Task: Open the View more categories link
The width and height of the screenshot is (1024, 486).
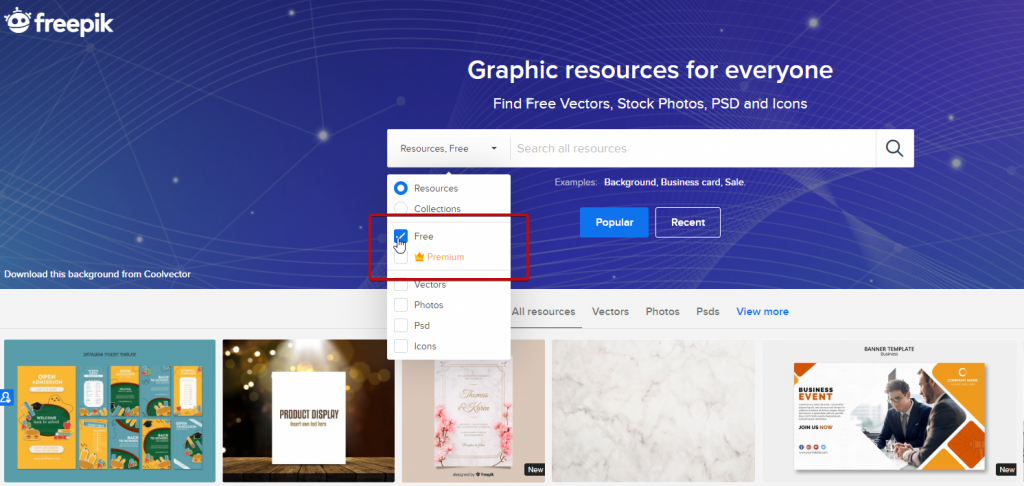Action: pyautogui.click(x=762, y=311)
